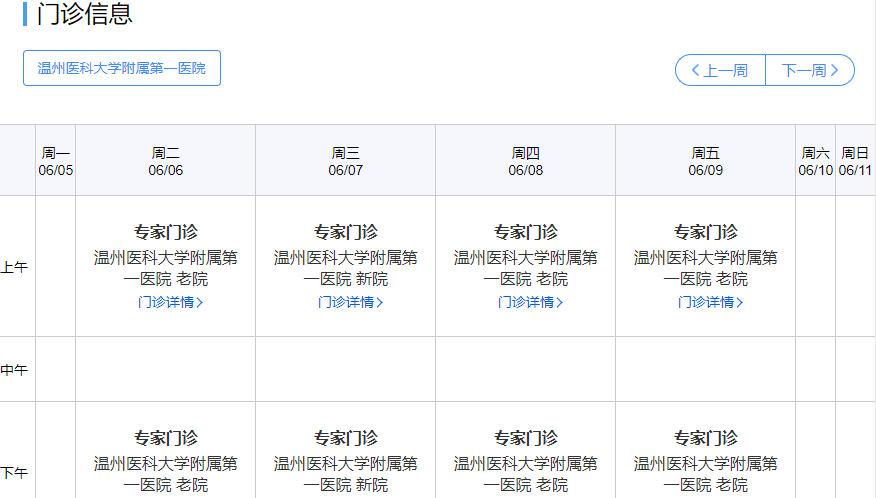Screen dimensions: 876x498
Task: Click the 周二 06/06 column header
Action: (166, 161)
